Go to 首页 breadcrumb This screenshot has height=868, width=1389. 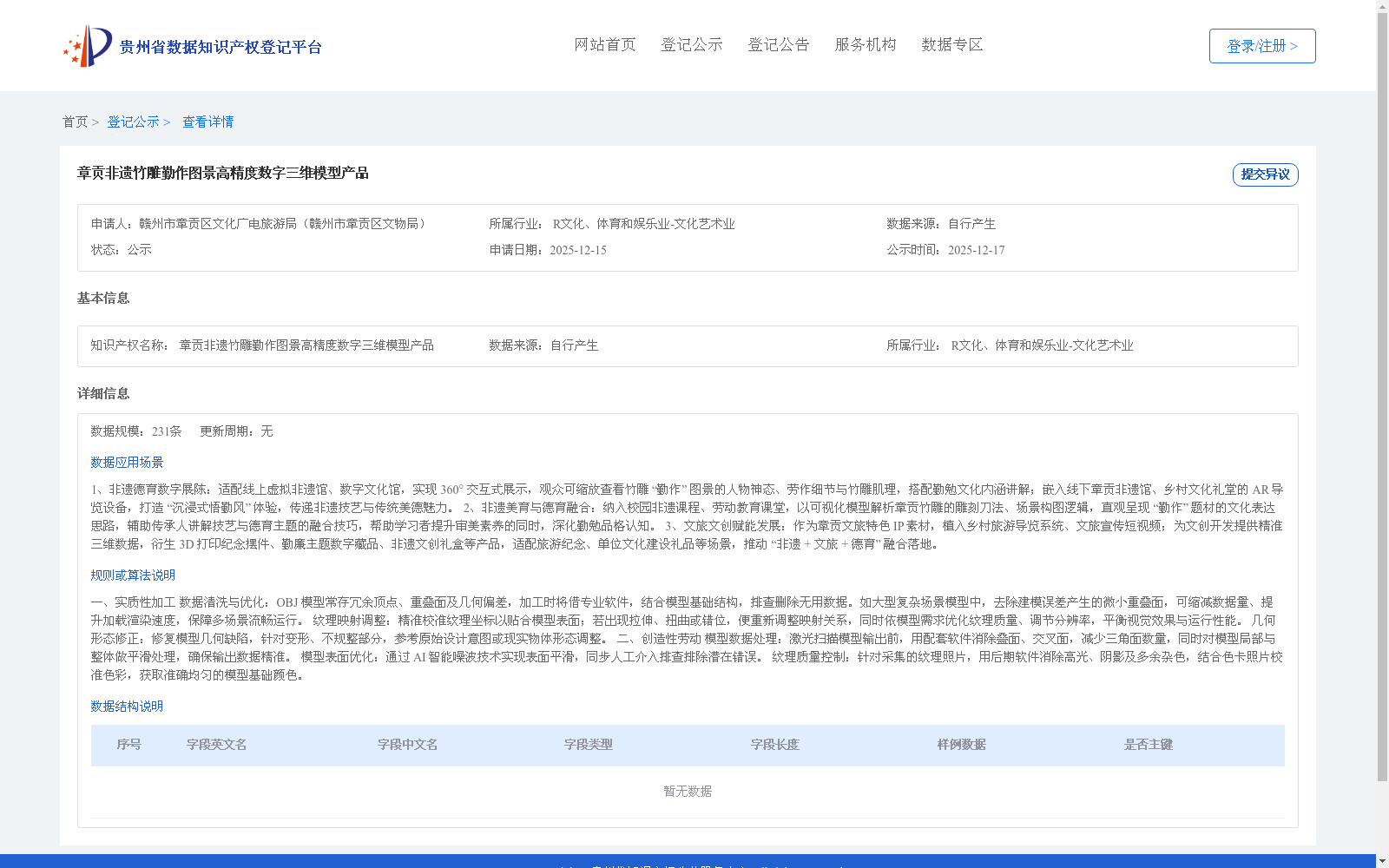coord(75,122)
